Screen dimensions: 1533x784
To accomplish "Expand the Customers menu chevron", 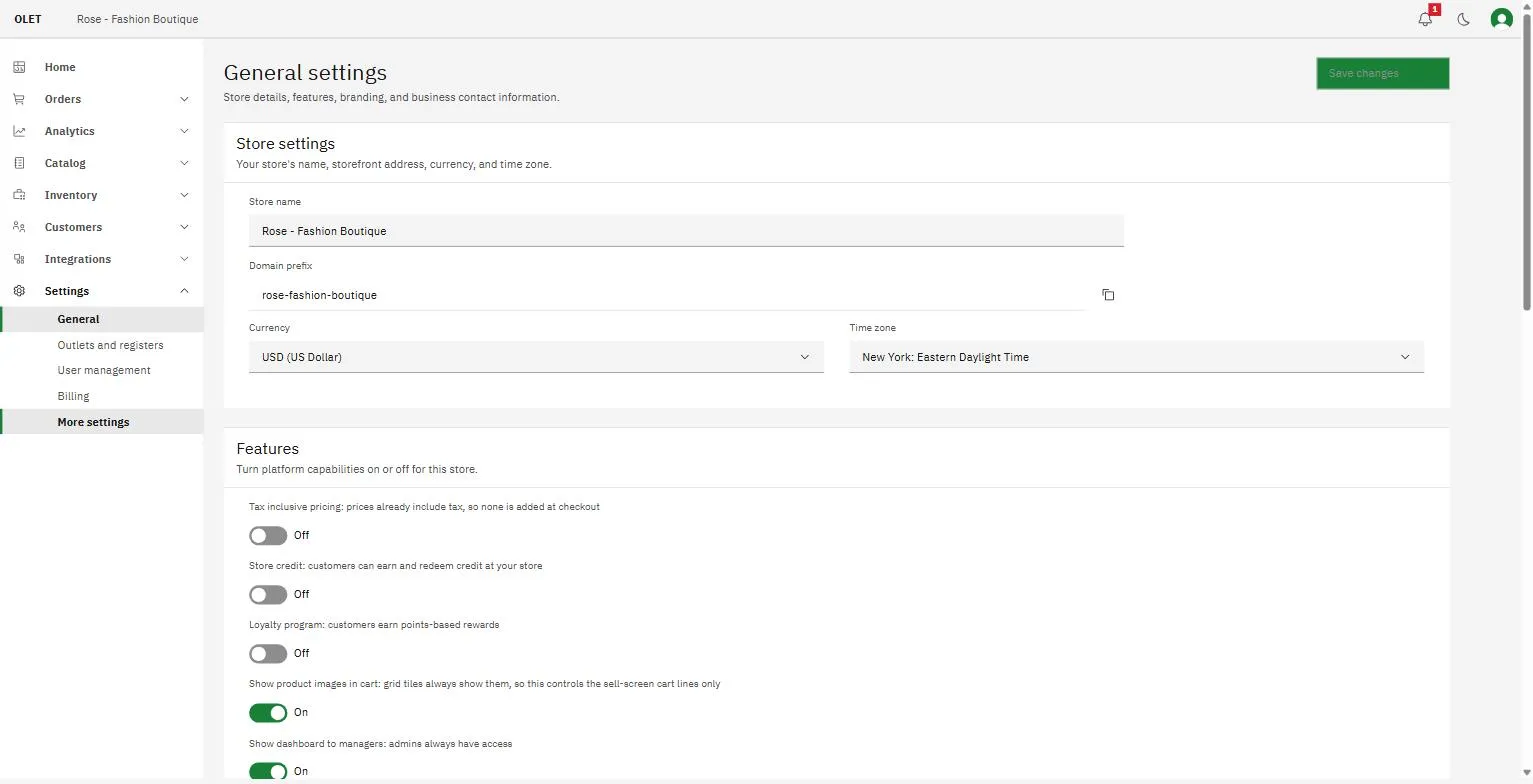I will (184, 227).
